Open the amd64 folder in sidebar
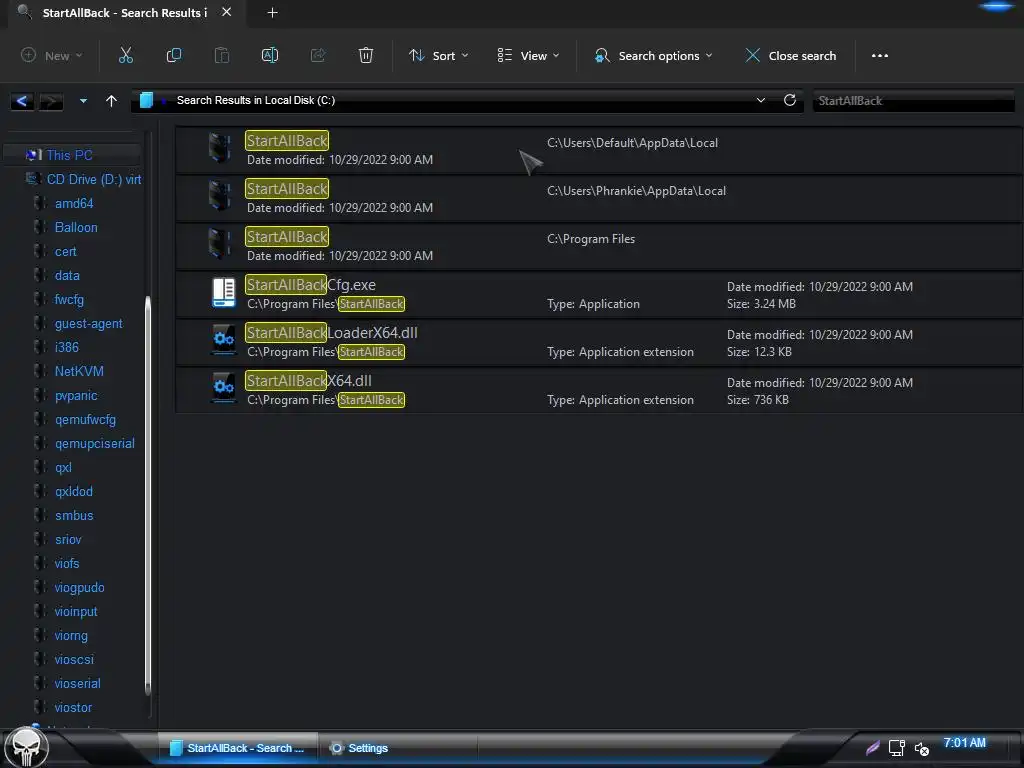1024x768 pixels. click(74, 204)
